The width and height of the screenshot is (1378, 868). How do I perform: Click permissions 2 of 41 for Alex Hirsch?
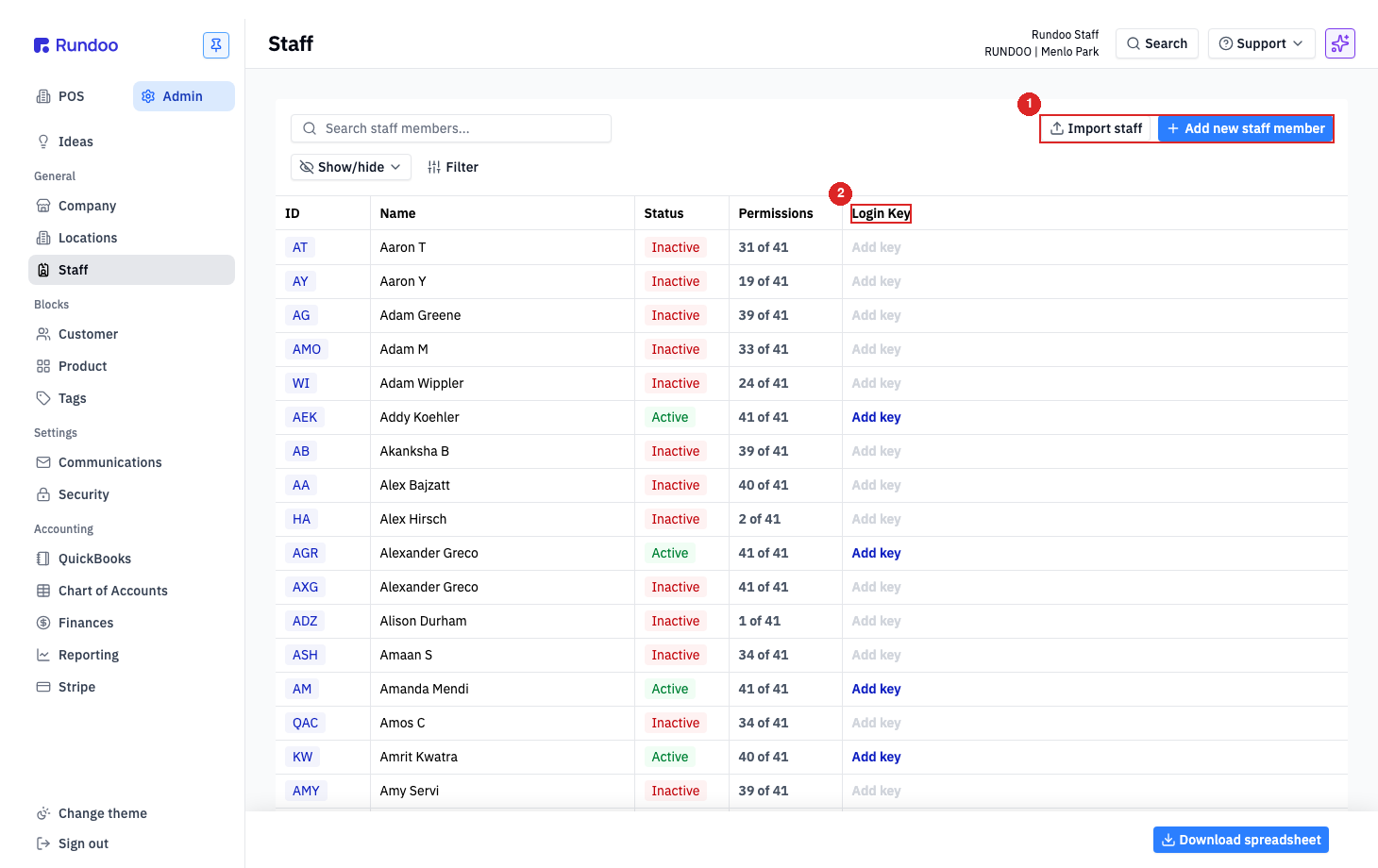coord(760,519)
